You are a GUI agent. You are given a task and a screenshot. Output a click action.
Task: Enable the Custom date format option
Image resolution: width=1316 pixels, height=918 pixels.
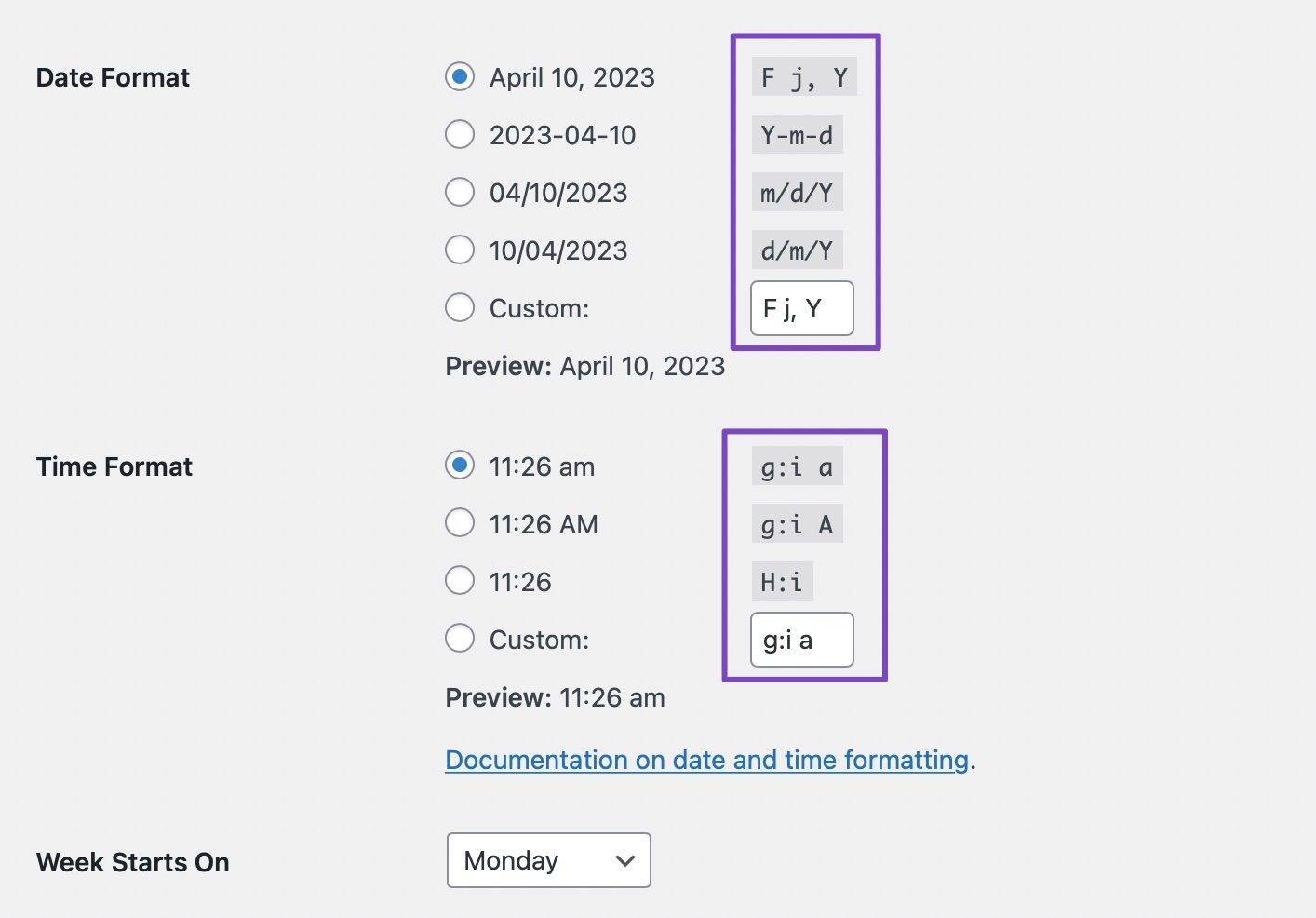point(460,307)
